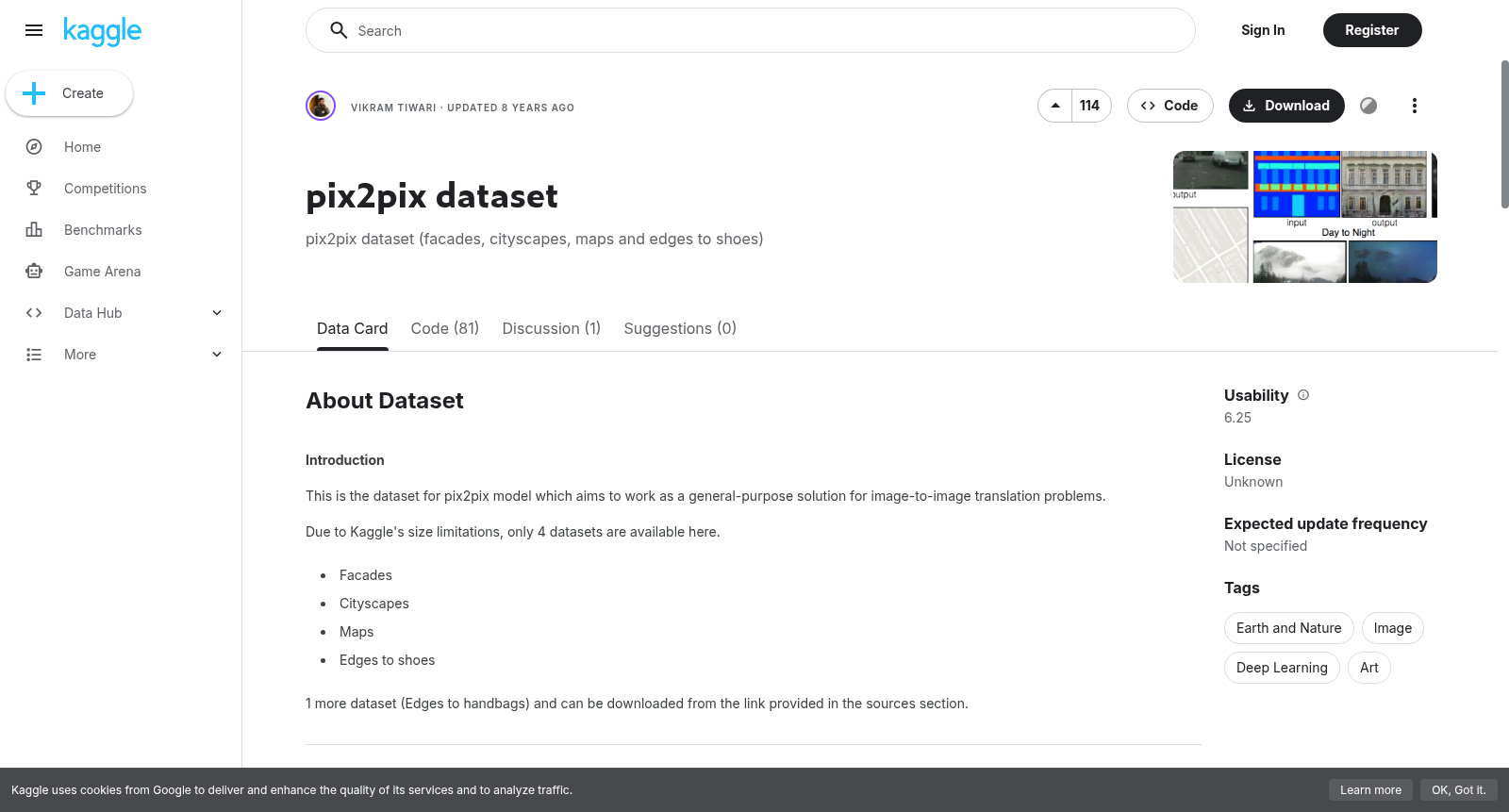
Task: Switch to the Suggestions (0) tab
Action: (680, 328)
